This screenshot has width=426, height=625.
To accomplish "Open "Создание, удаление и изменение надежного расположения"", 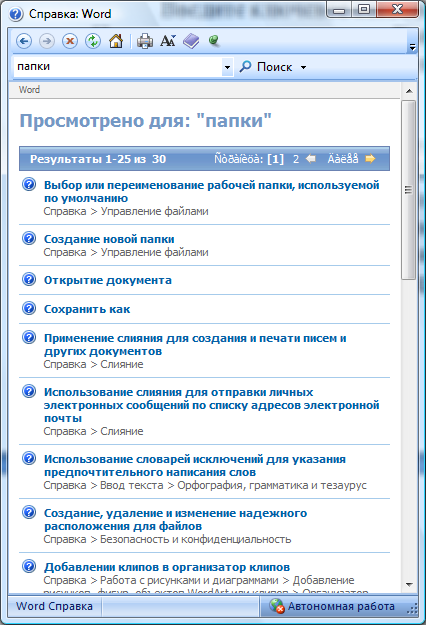I will click(x=175, y=519).
